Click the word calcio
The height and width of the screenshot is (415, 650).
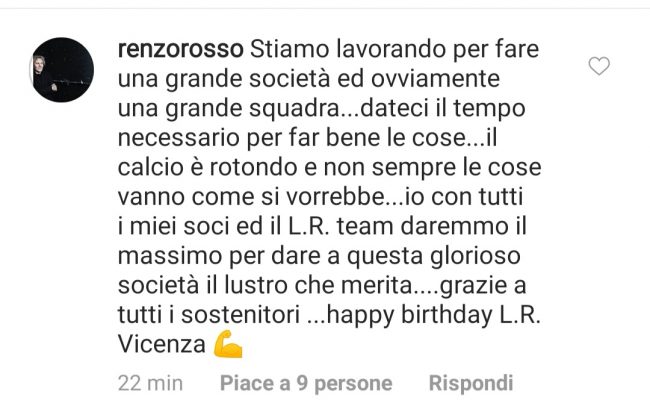150,168
